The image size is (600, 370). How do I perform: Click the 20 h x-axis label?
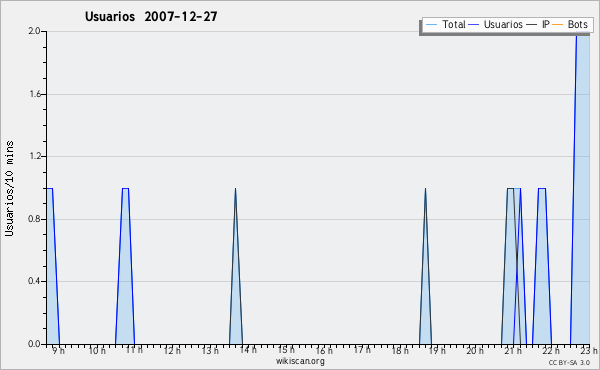(x=475, y=350)
